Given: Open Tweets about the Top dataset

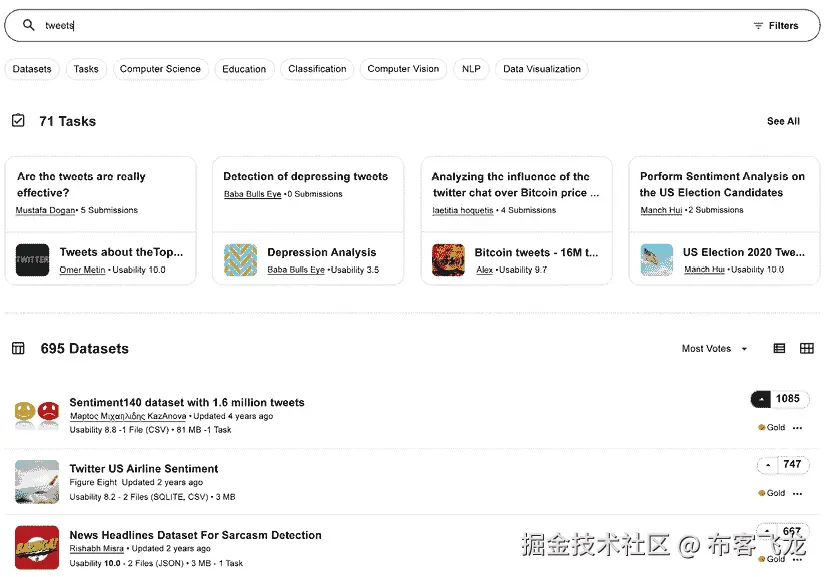Looking at the screenshot, I should 122,252.
